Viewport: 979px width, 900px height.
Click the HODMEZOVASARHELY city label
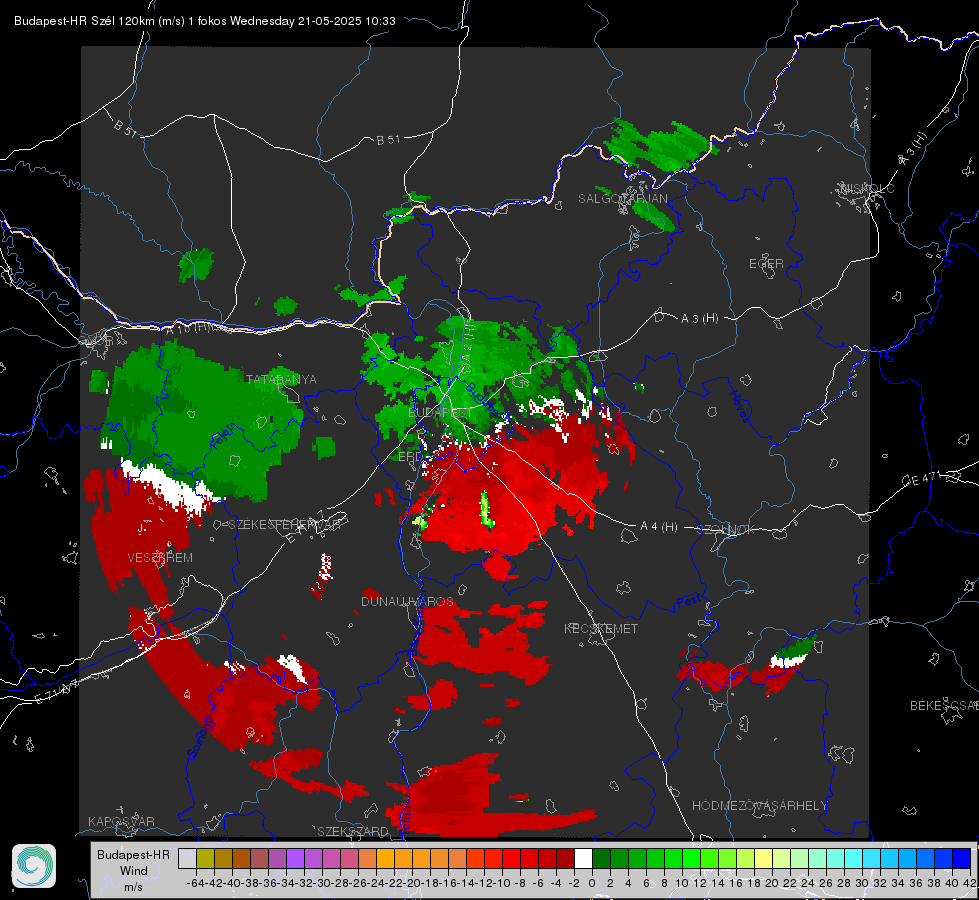coord(759,805)
